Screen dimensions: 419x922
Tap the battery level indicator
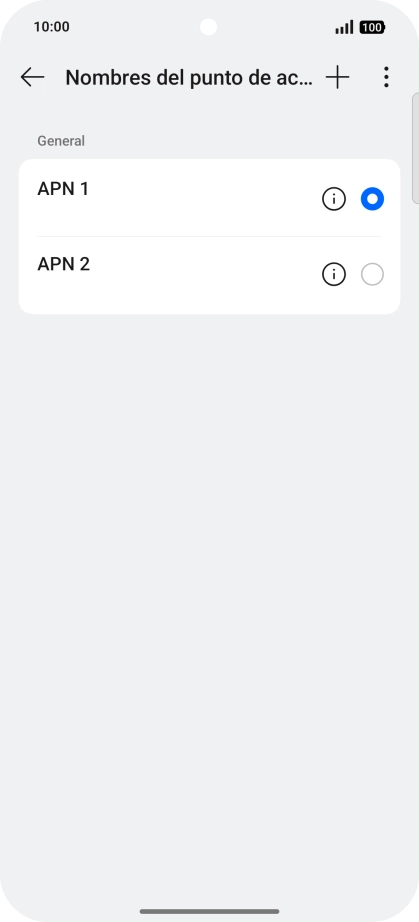[x=372, y=27]
